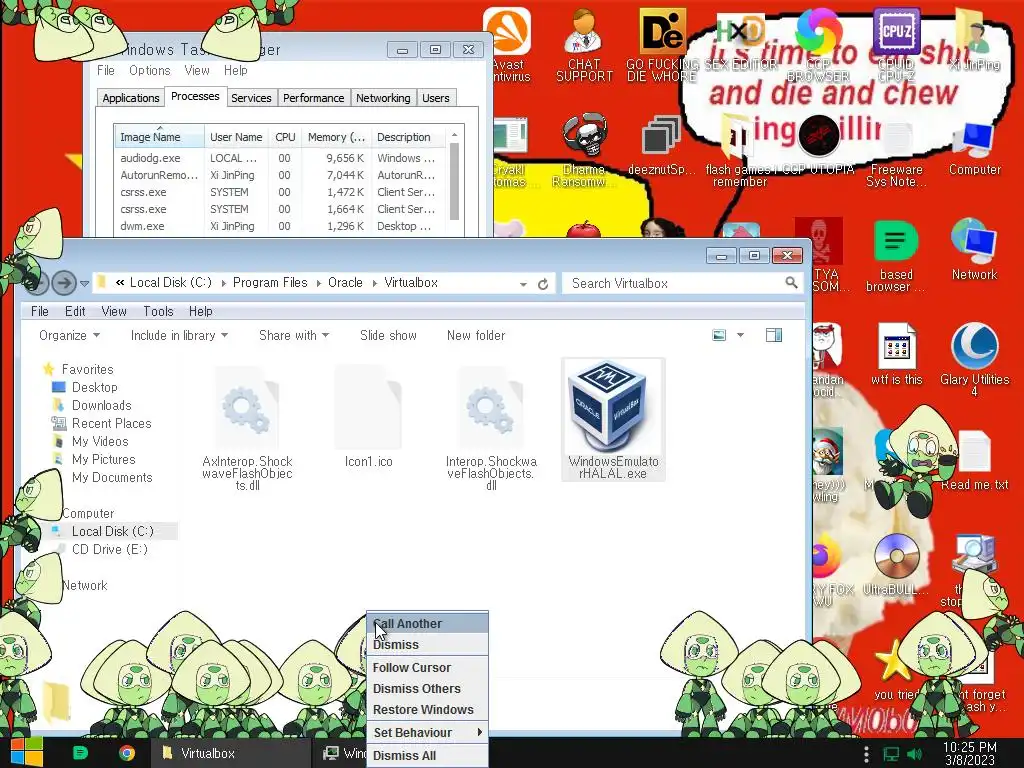Open the UltraBULL disc icon

tap(896, 565)
